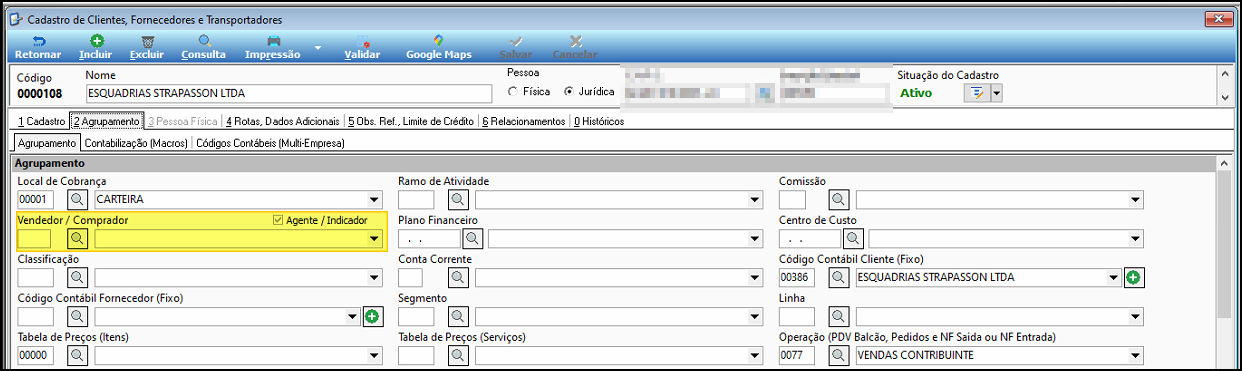Toggle the Agente / Indicador checkbox
Screen dimensions: 1242x371
tap(278, 220)
